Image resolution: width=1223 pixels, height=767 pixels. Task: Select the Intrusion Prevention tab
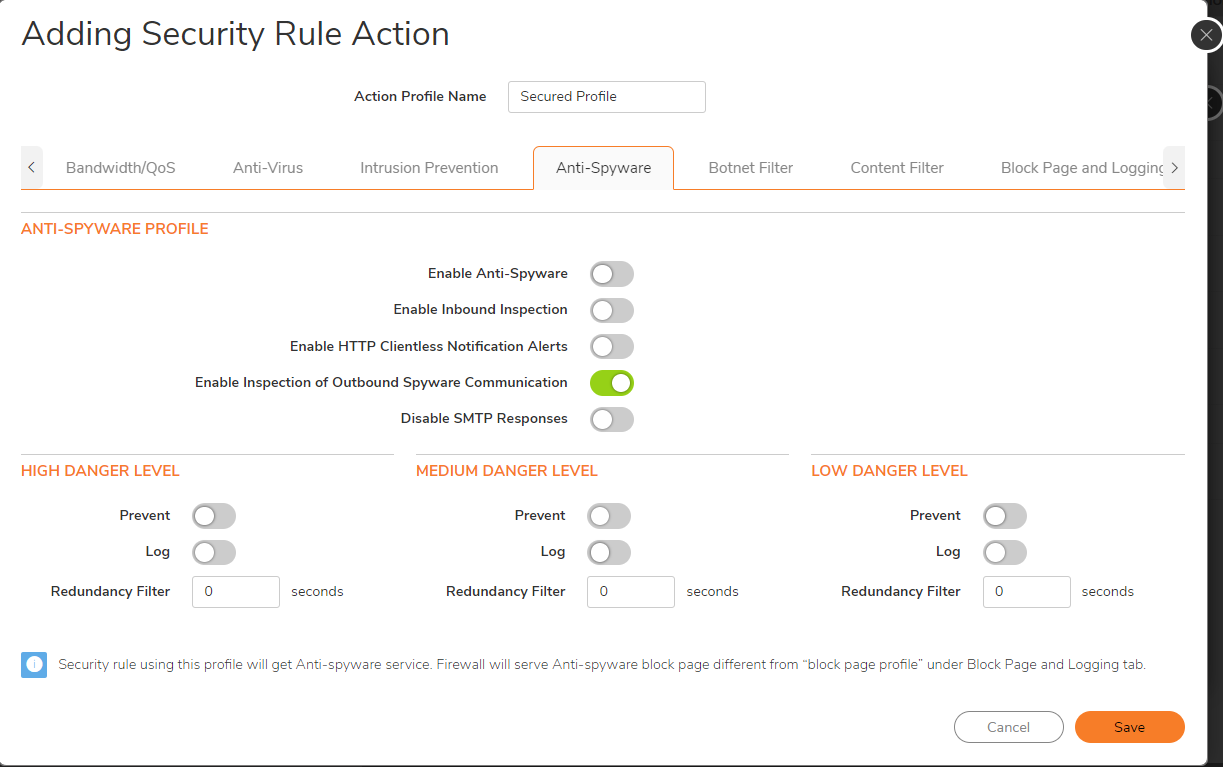click(x=429, y=167)
